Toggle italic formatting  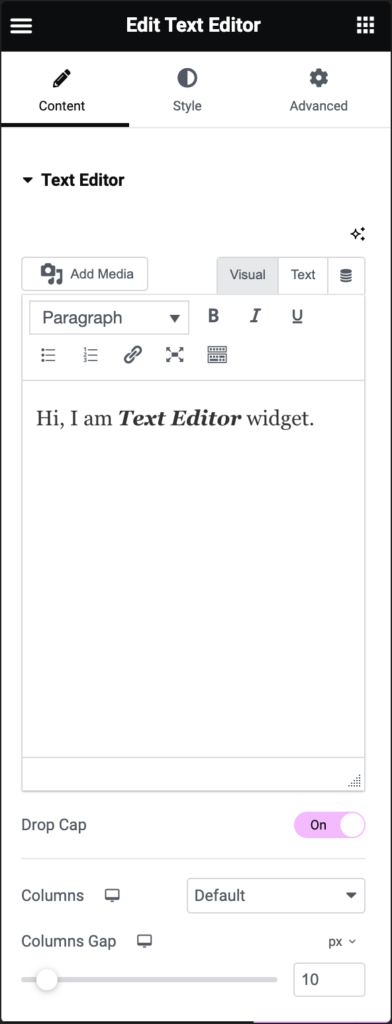pos(255,317)
